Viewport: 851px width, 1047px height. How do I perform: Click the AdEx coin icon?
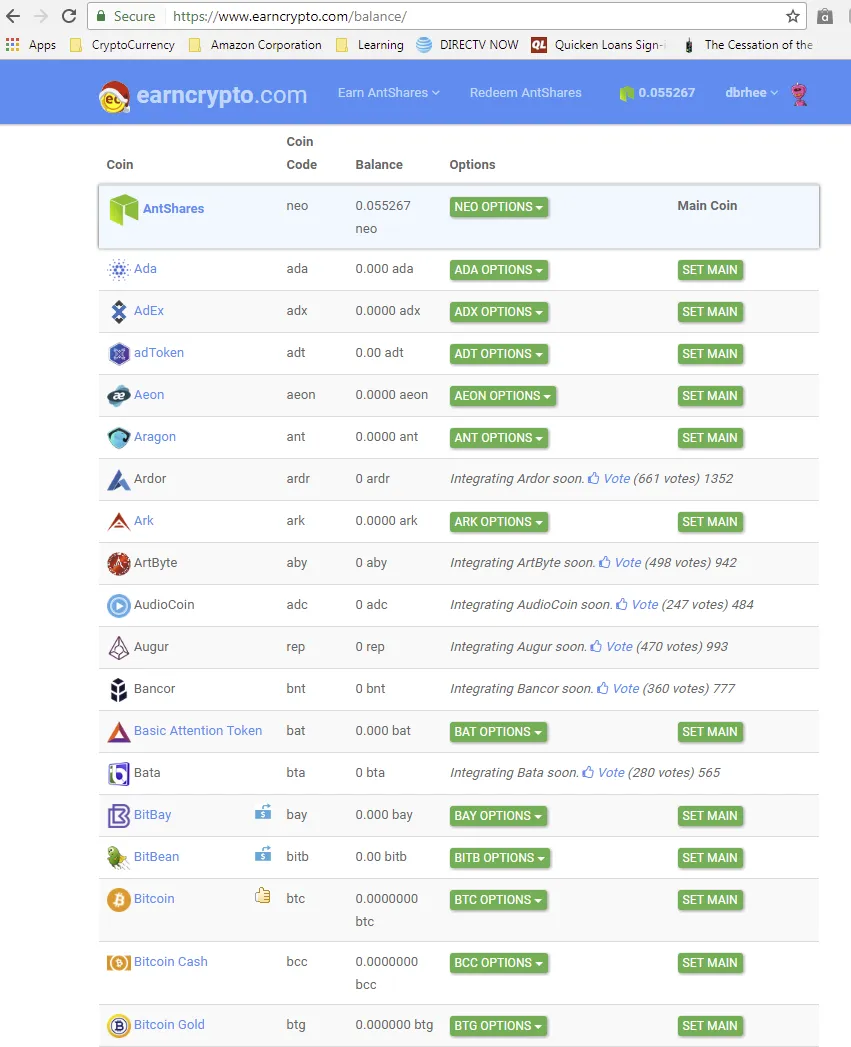click(119, 312)
